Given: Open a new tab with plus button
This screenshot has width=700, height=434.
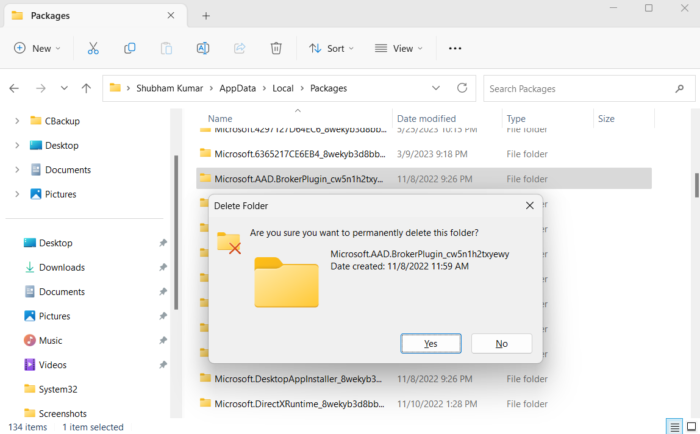Looking at the screenshot, I should pyautogui.click(x=206, y=16).
